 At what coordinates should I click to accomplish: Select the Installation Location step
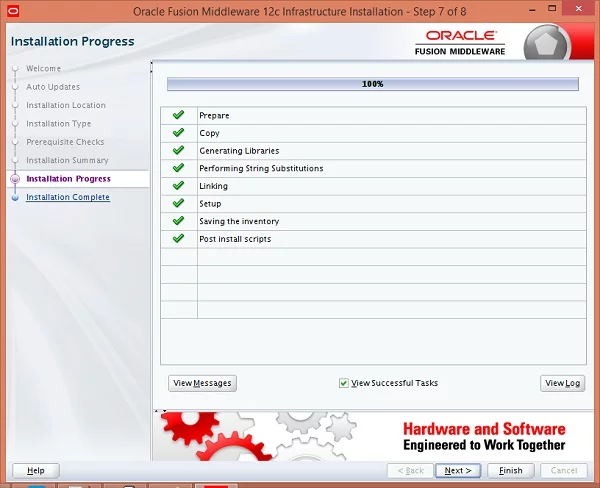point(66,105)
